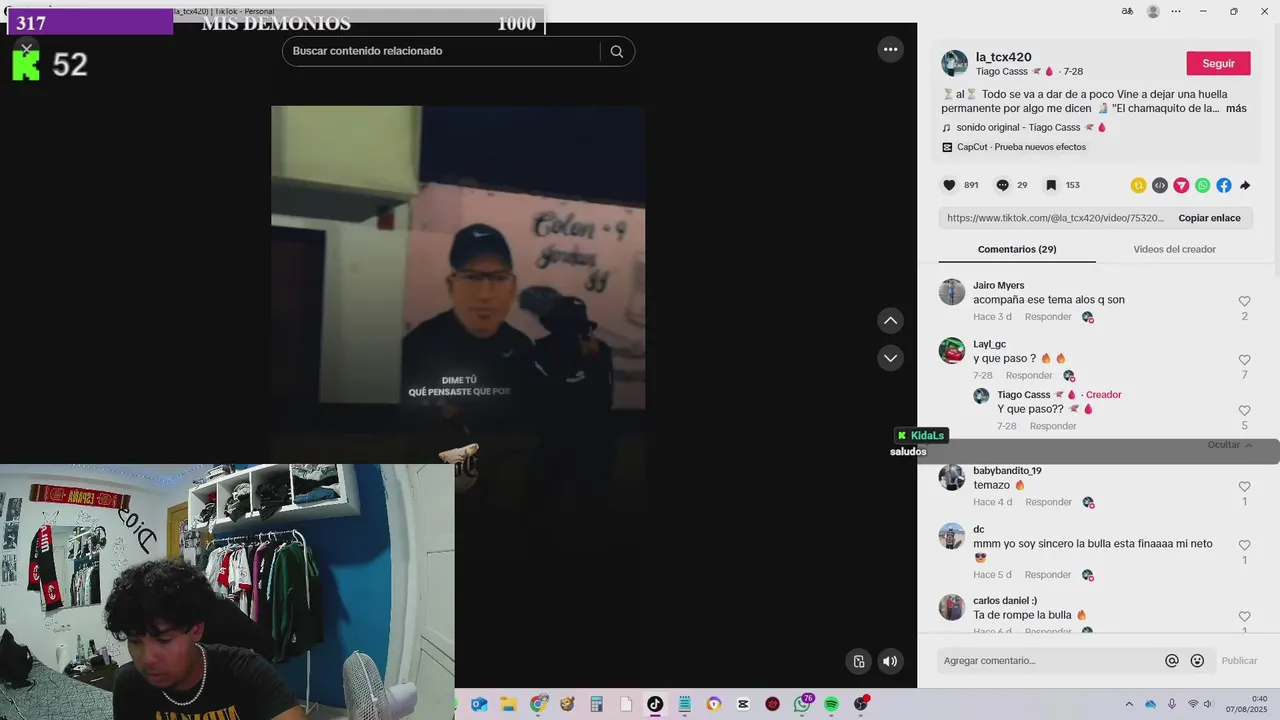
Task: Mute the video with speaker icon
Action: [x=890, y=661]
